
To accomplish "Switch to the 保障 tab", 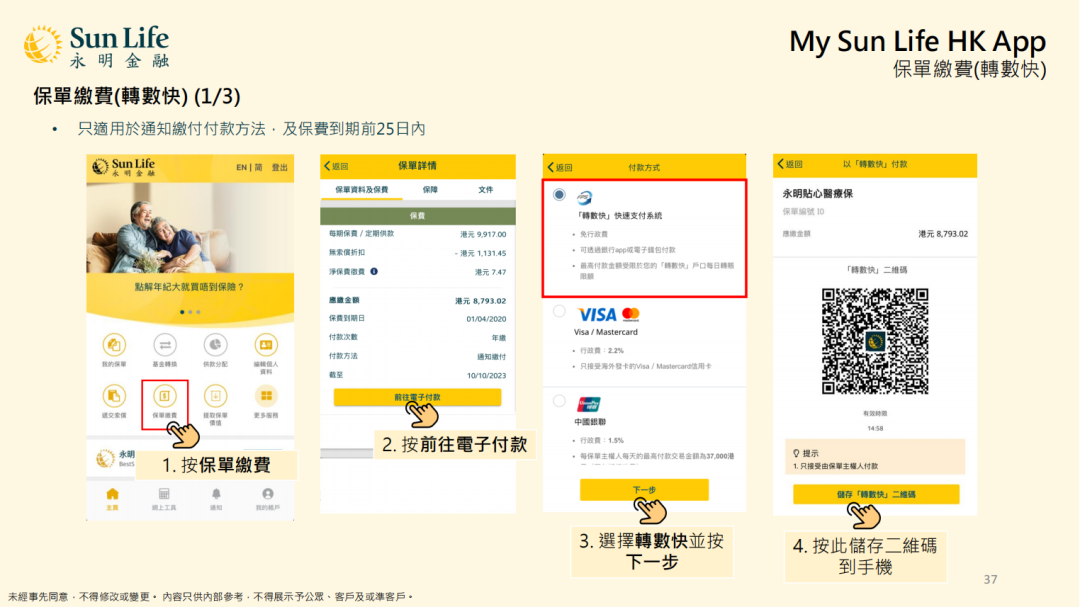I will [430, 189].
